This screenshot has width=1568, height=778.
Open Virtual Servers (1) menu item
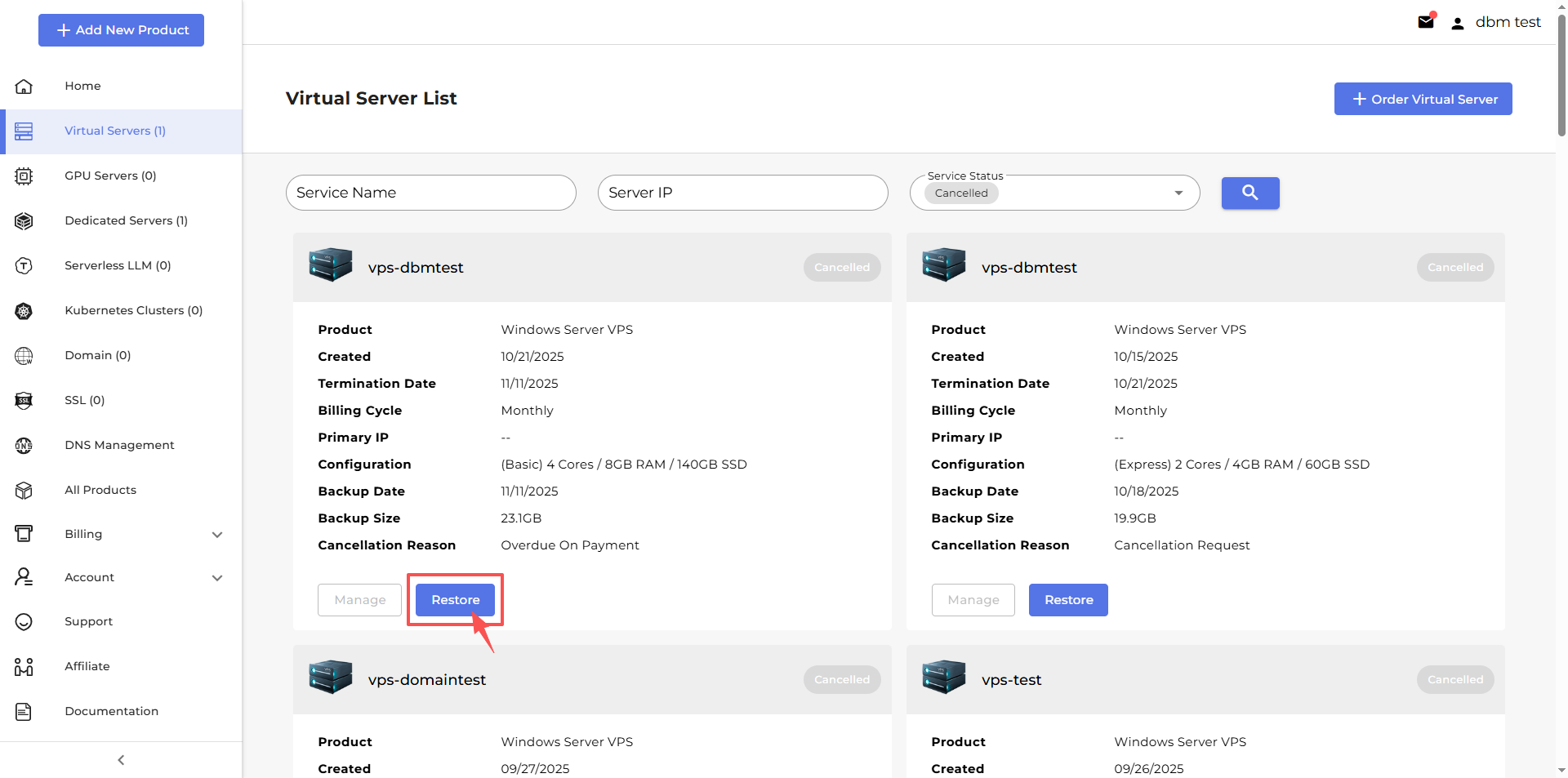click(x=121, y=131)
